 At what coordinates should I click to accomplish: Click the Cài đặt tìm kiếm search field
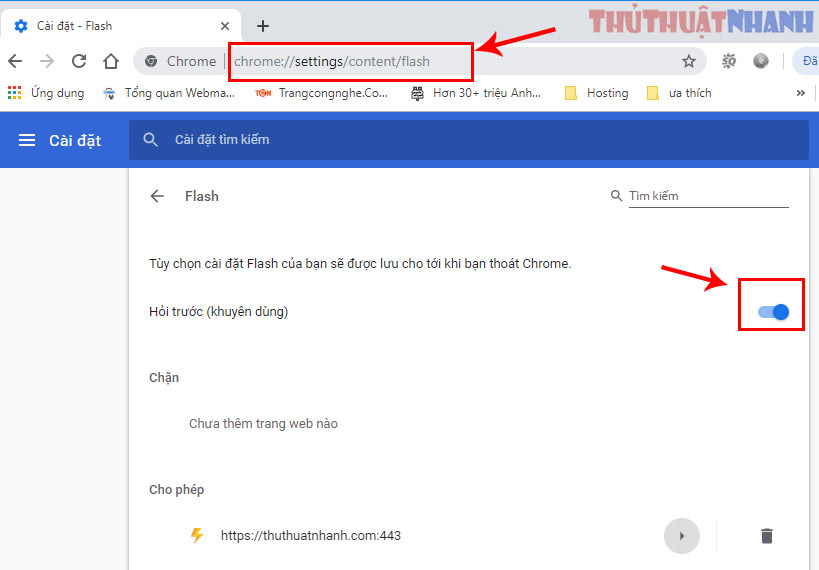(x=469, y=139)
